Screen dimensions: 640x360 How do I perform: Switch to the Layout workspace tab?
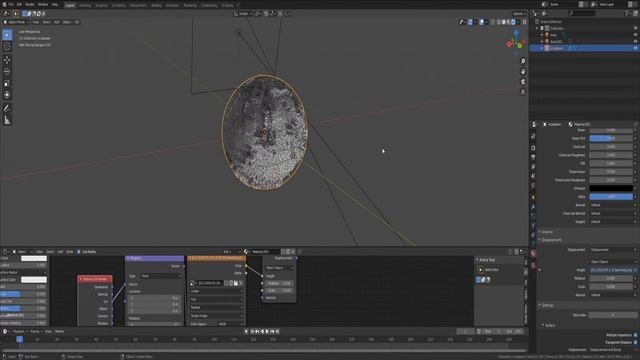pyautogui.click(x=70, y=5)
